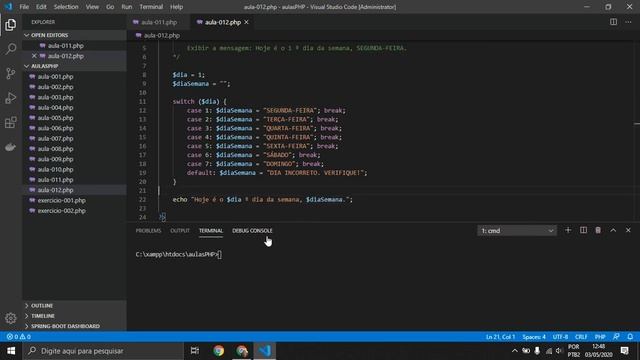Close aula-012.php in Open Editors list
This screenshot has width=640, height=360.
(x=34, y=56)
